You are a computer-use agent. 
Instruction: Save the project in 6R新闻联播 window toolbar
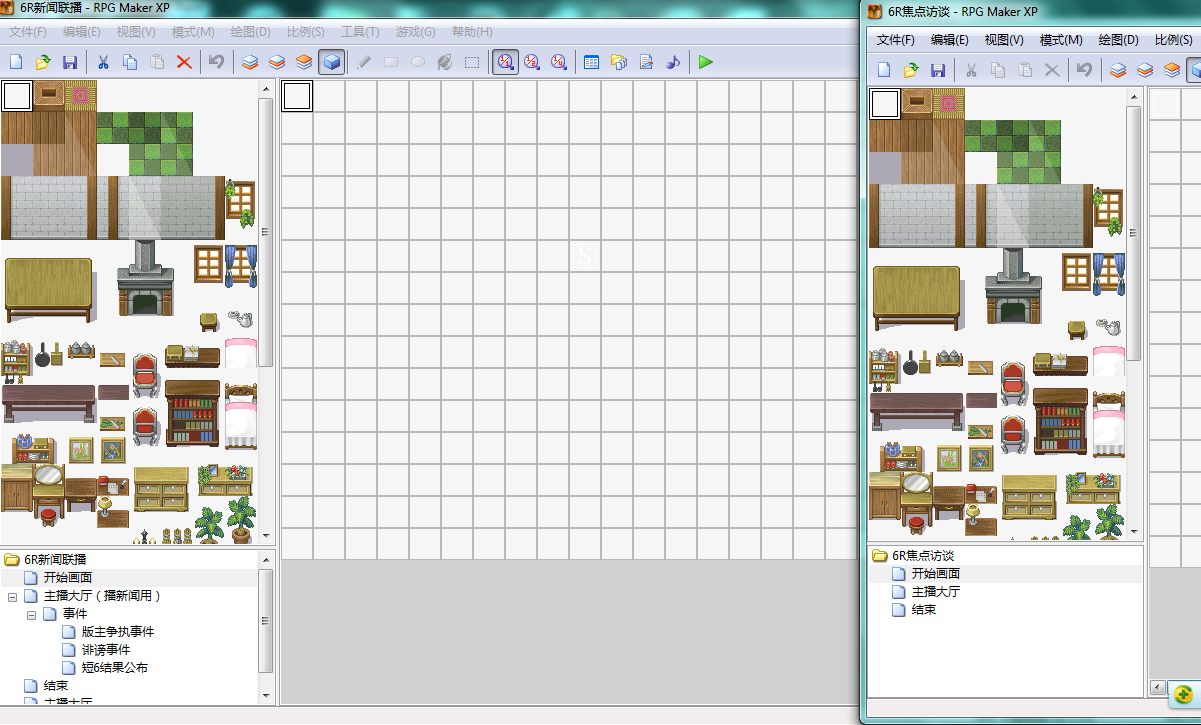pos(70,62)
